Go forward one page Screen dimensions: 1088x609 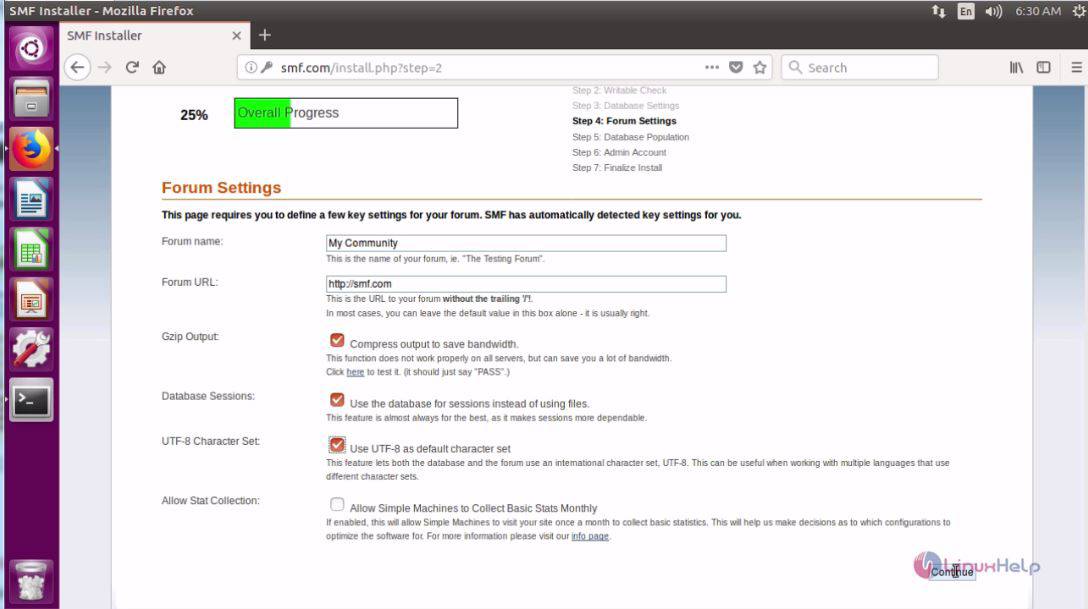[105, 67]
